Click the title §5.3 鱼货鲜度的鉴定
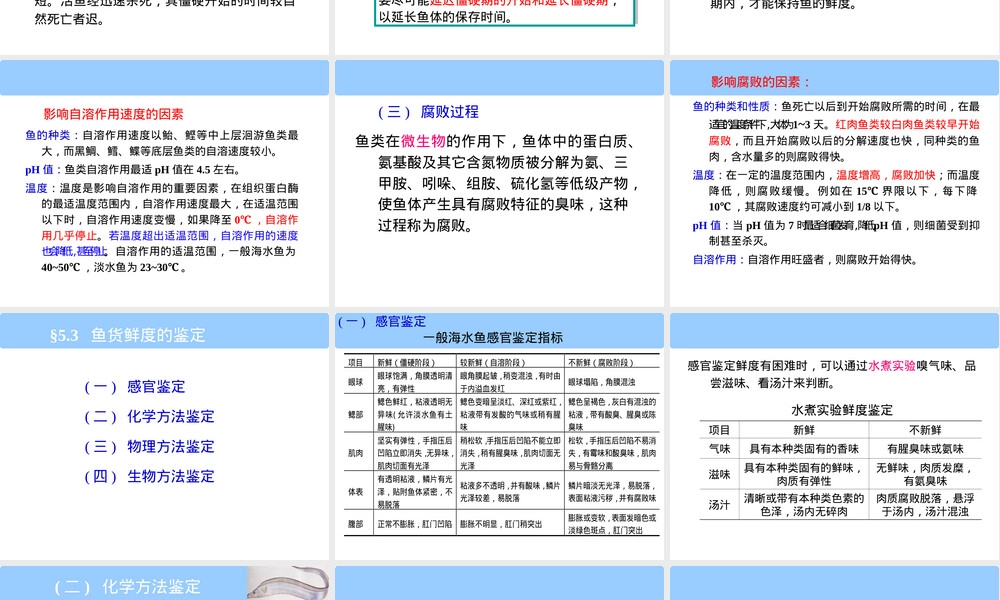The height and width of the screenshot is (600, 1000). tap(128, 335)
